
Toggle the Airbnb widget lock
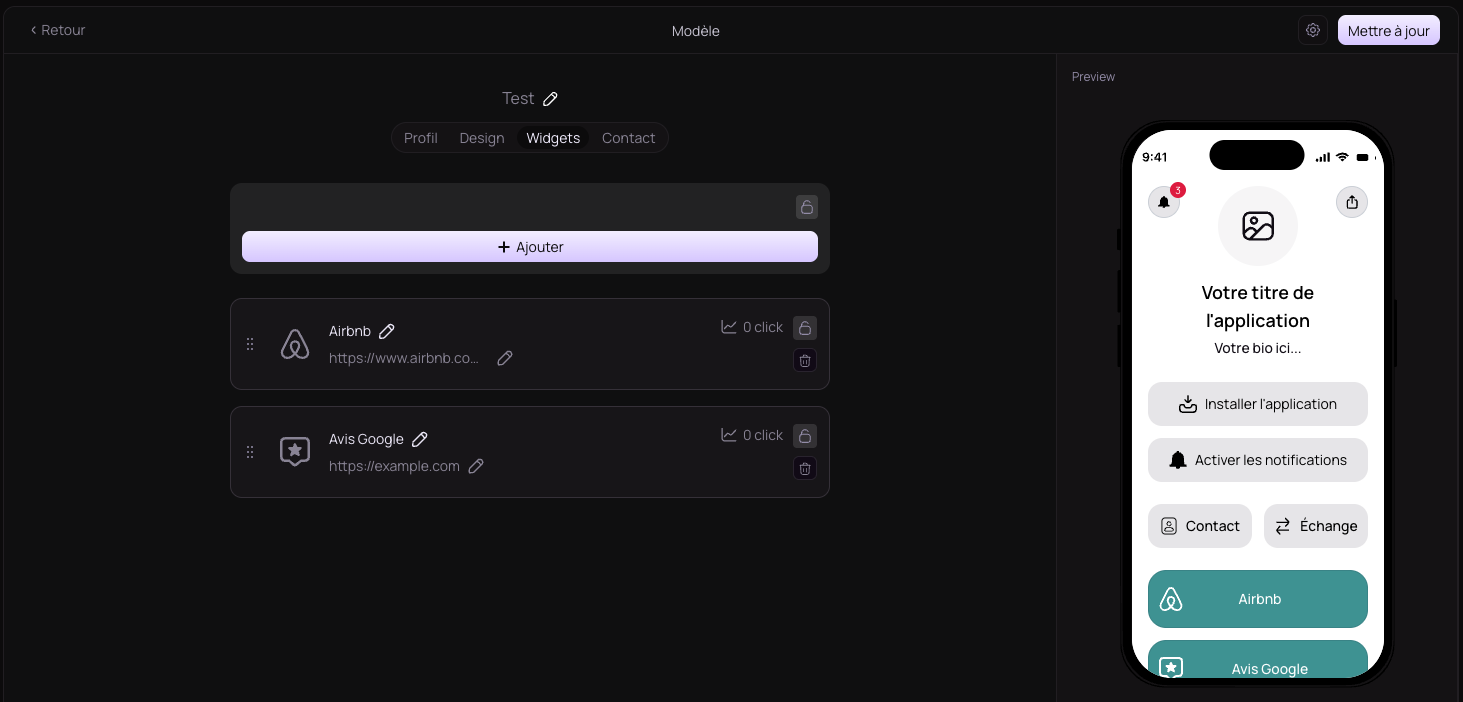(805, 328)
